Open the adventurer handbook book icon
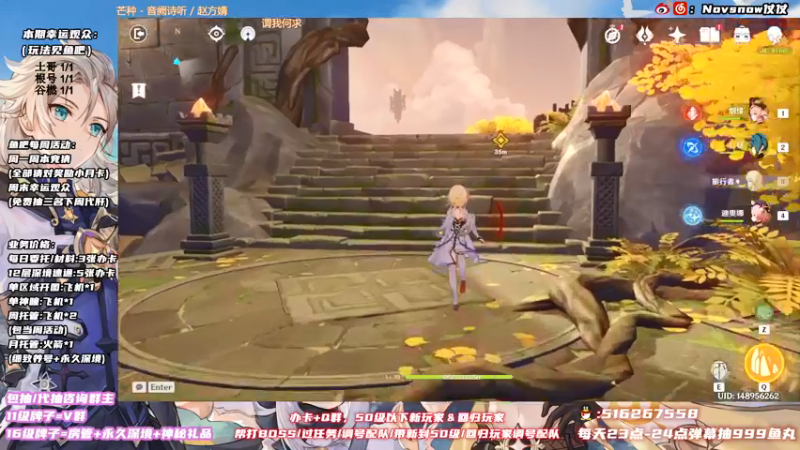This screenshot has height=450, width=800. point(710,35)
